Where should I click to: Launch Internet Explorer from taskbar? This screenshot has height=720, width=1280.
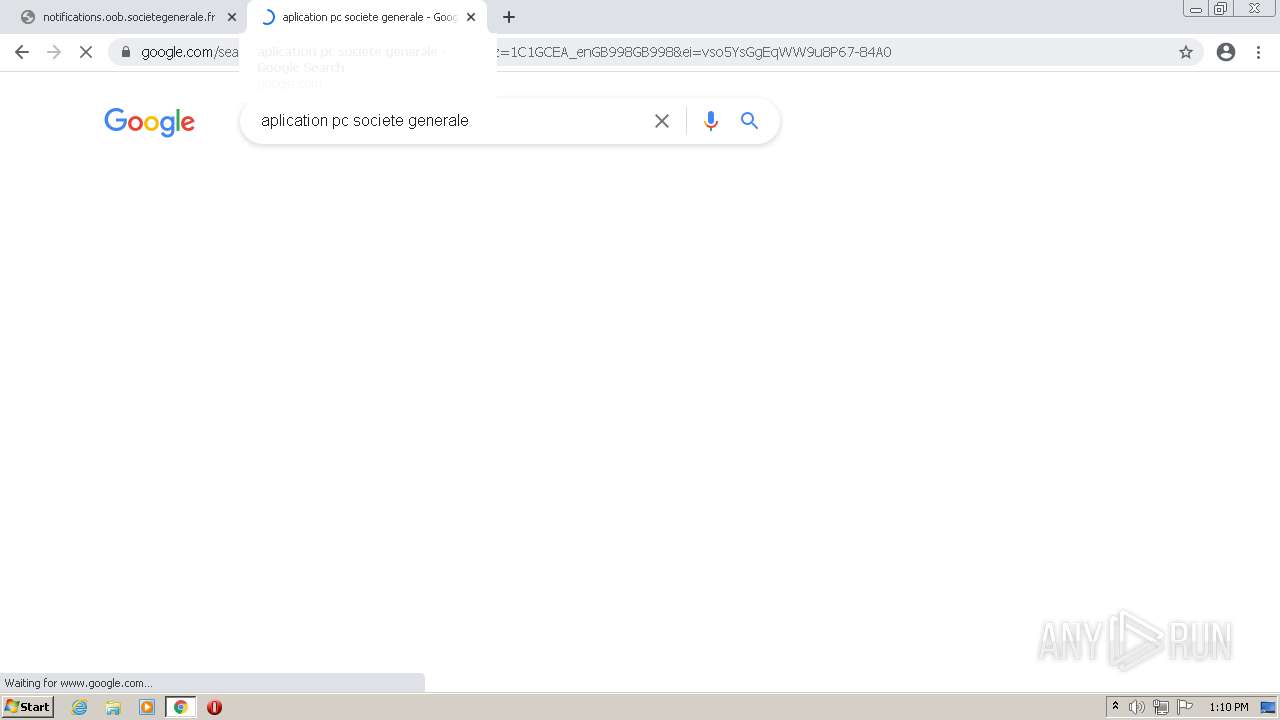click(80, 707)
